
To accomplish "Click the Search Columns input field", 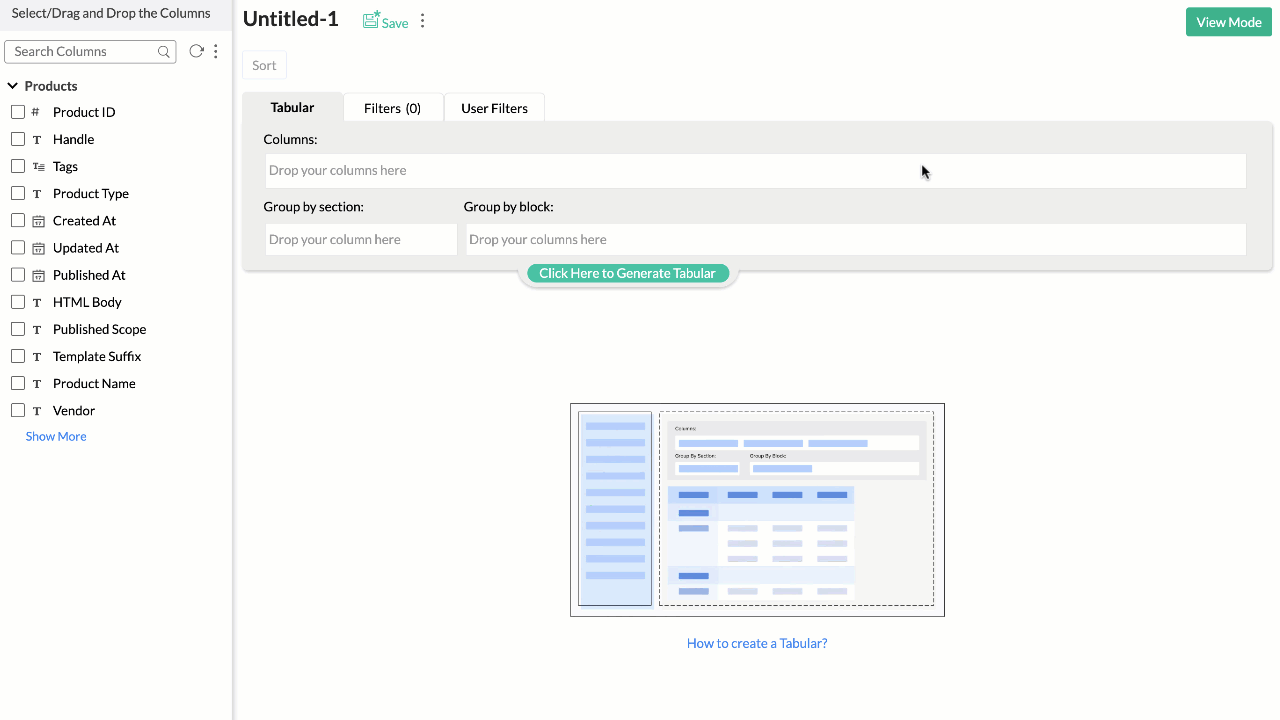I will click(84, 52).
